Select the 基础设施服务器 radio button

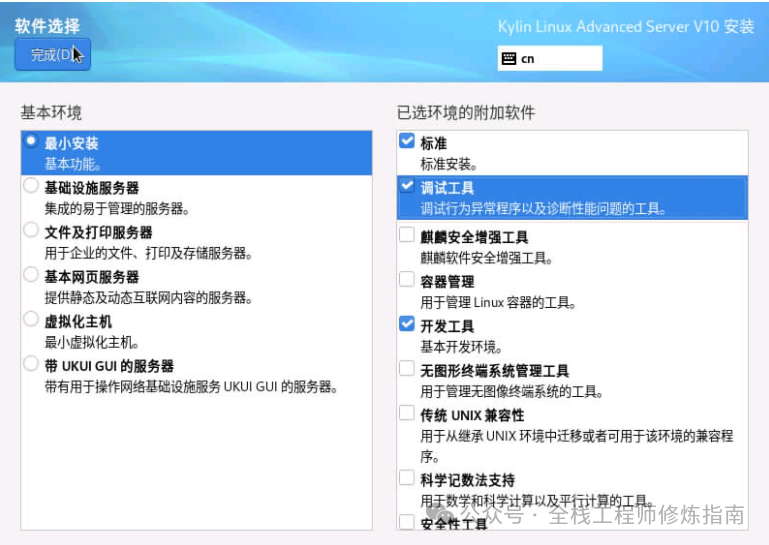[31, 185]
